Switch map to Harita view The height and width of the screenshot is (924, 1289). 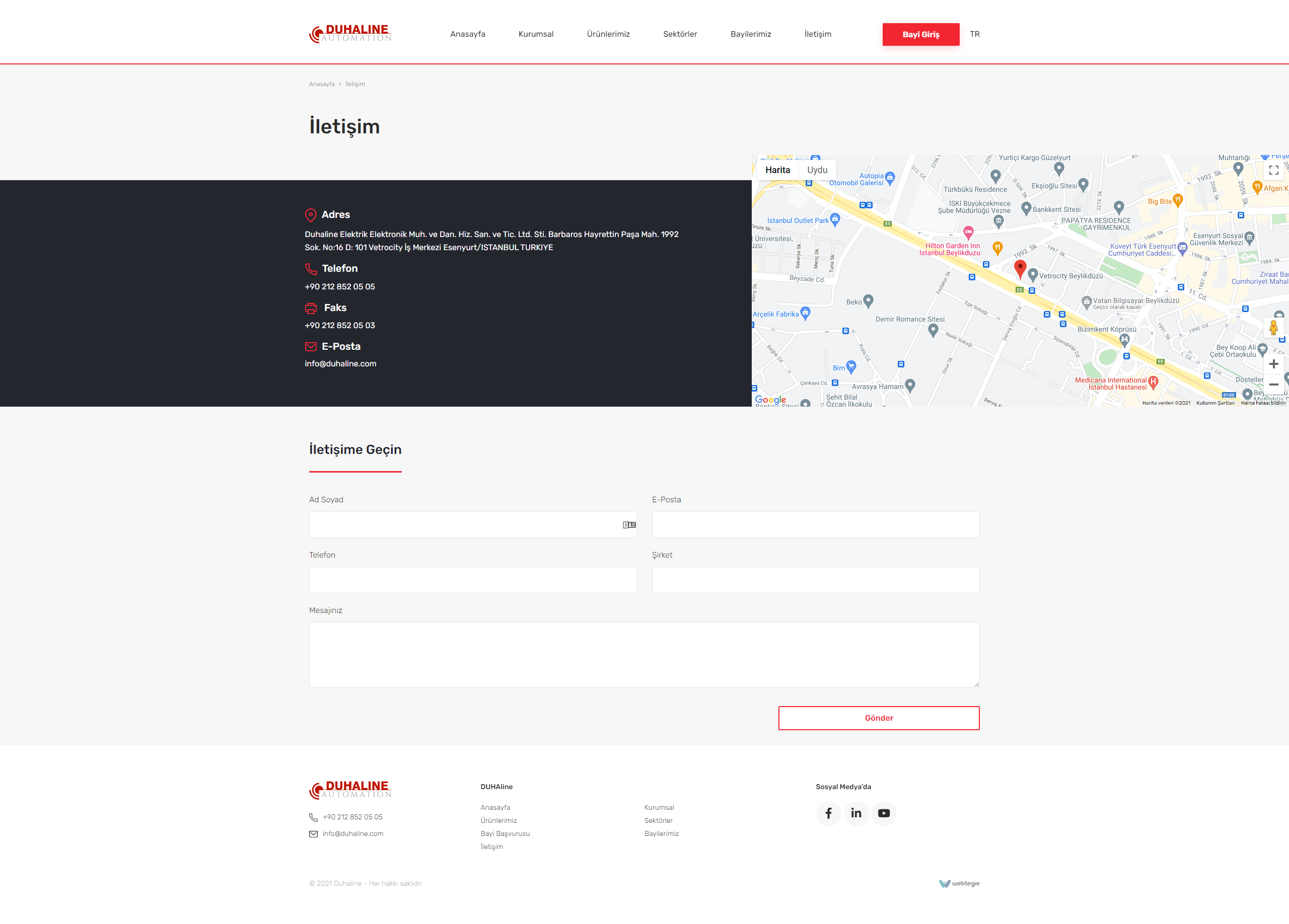click(x=777, y=170)
